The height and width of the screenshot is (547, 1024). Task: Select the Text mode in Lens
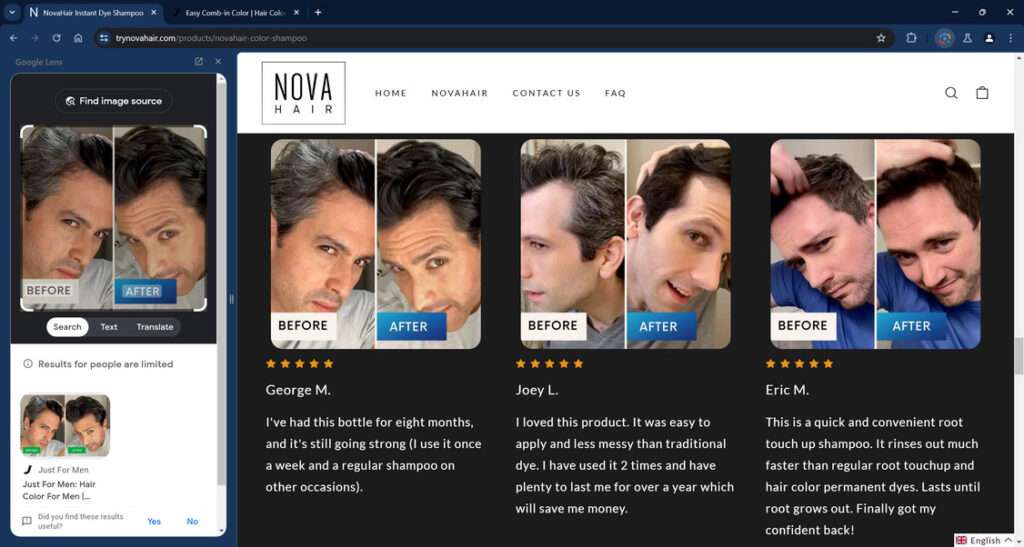(109, 327)
